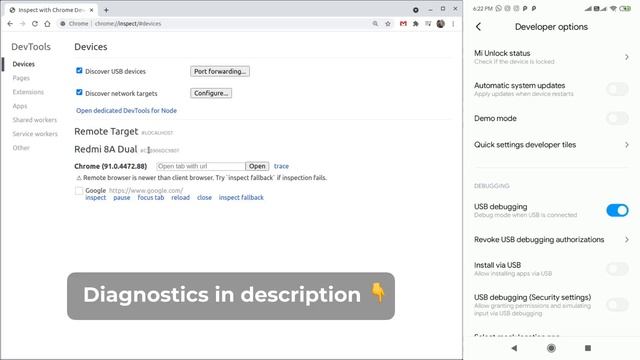The height and width of the screenshot is (360, 640).
Task: Zoom icon in Chrome address bar
Action: [375, 24]
